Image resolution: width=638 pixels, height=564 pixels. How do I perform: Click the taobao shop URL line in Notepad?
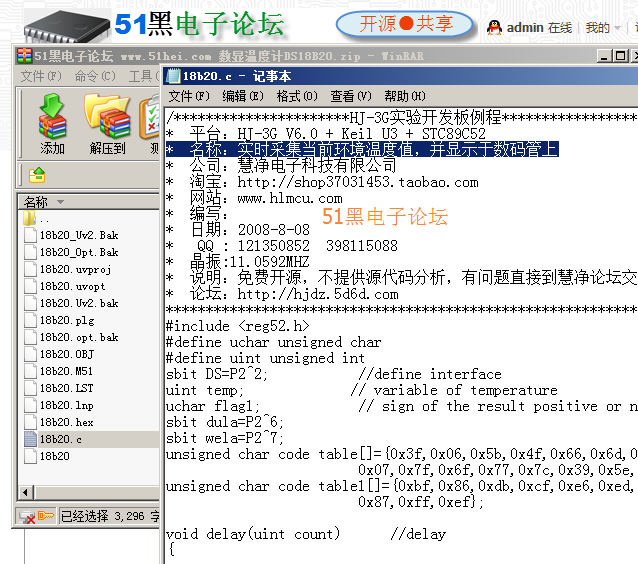(x=322, y=182)
